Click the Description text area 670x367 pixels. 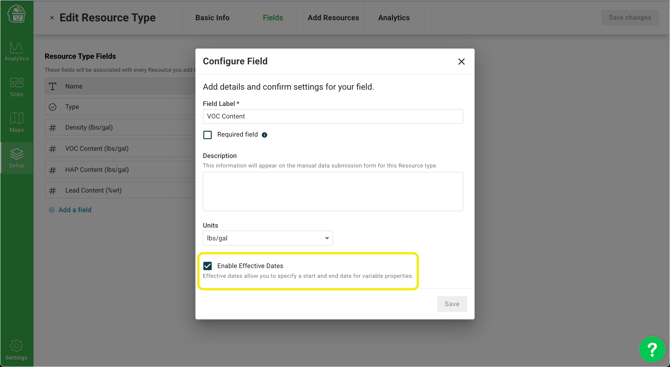click(x=333, y=191)
